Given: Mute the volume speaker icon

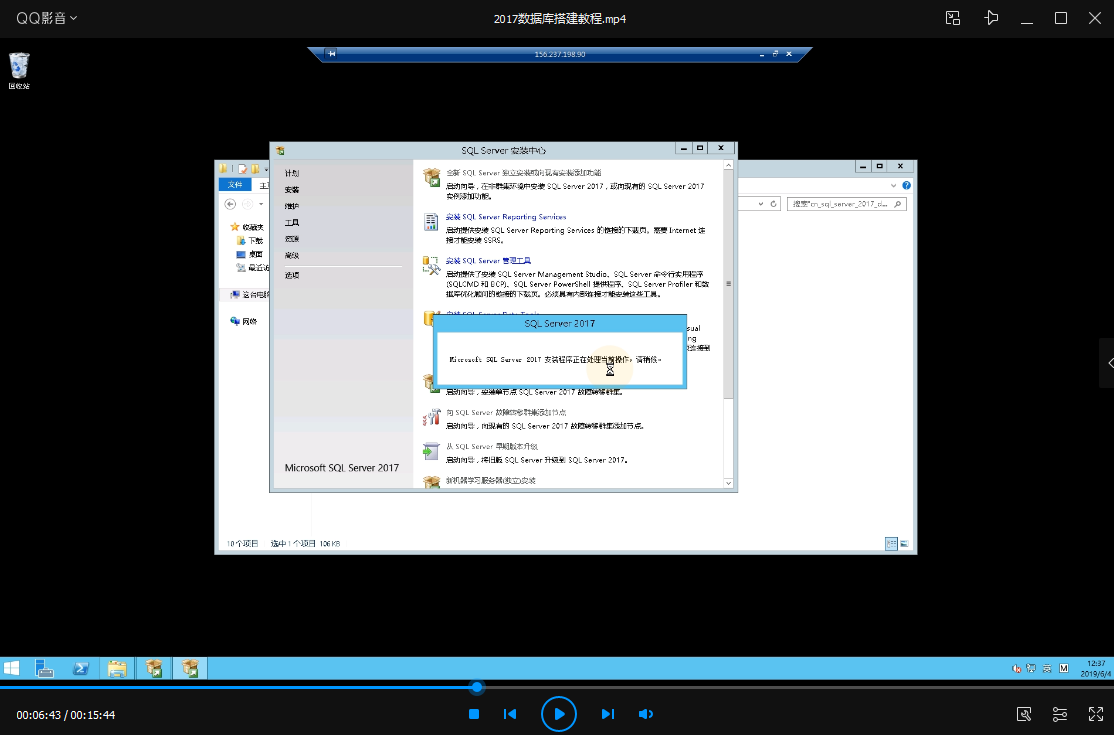Looking at the screenshot, I should point(645,714).
